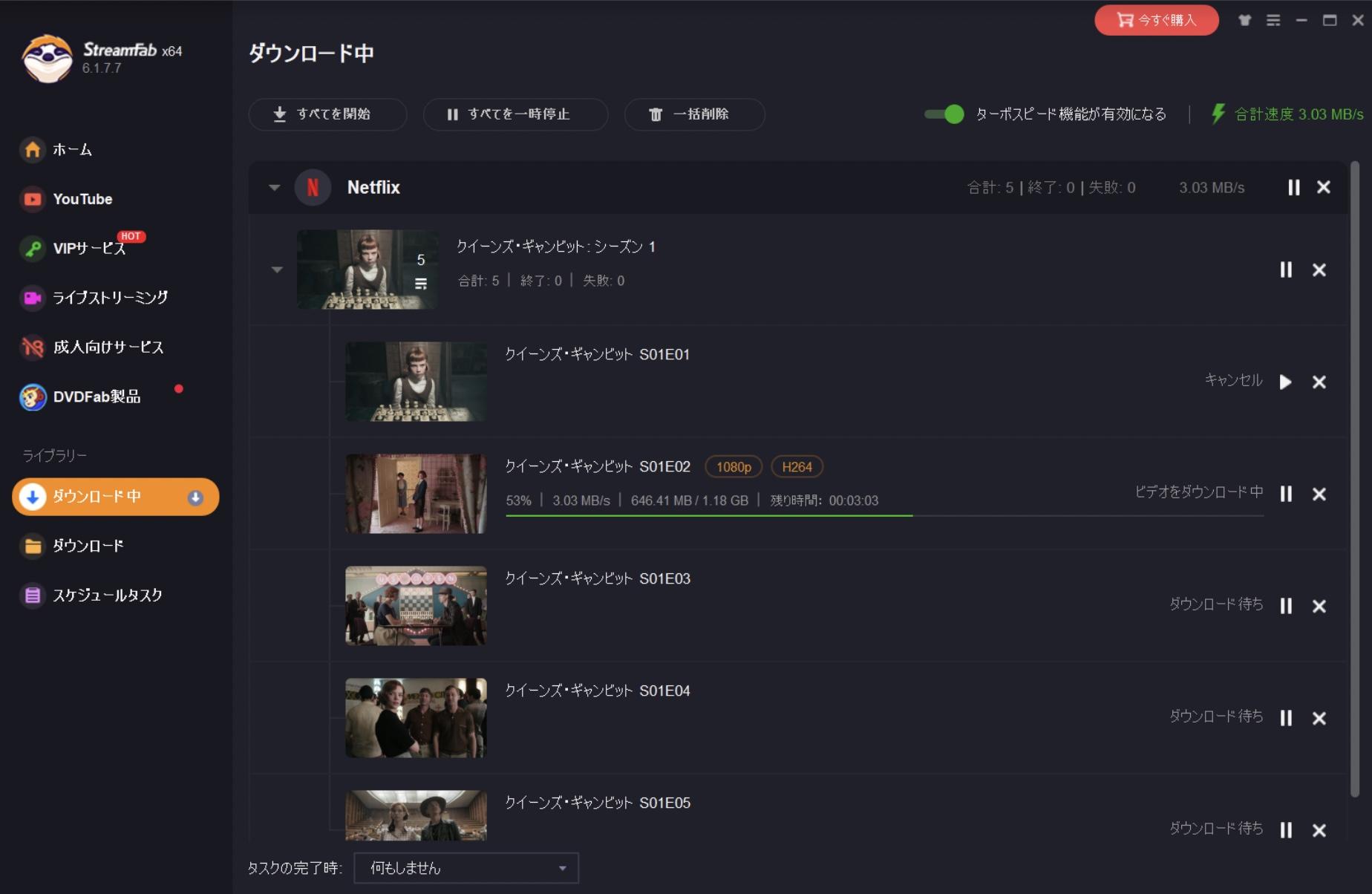Click the 1080p quality badge
The width and height of the screenshot is (1372, 894).
point(734,467)
